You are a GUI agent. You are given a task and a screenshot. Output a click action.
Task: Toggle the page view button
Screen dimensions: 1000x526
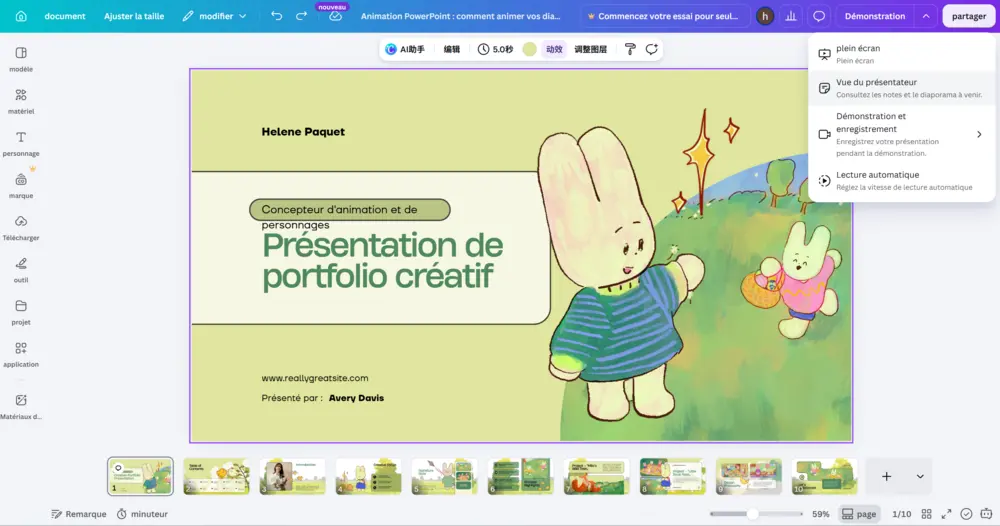click(859, 514)
